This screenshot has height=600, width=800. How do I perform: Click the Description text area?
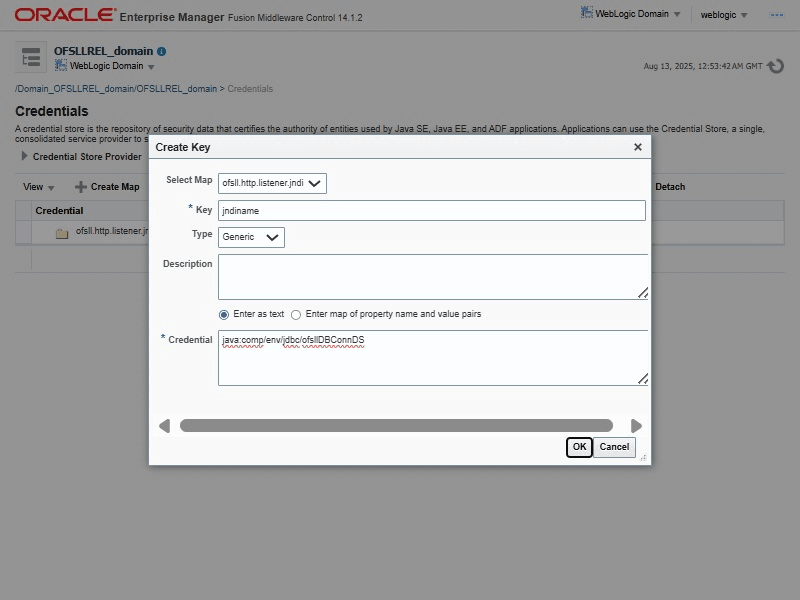tap(433, 277)
